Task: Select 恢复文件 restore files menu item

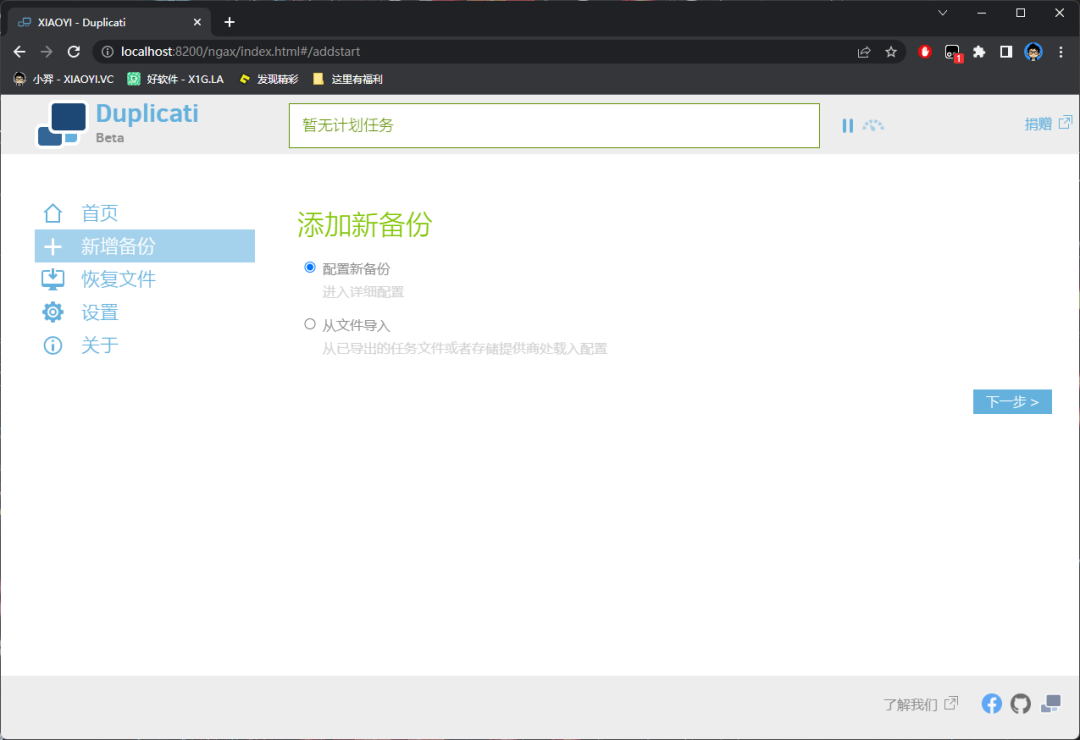Action: pos(118,279)
